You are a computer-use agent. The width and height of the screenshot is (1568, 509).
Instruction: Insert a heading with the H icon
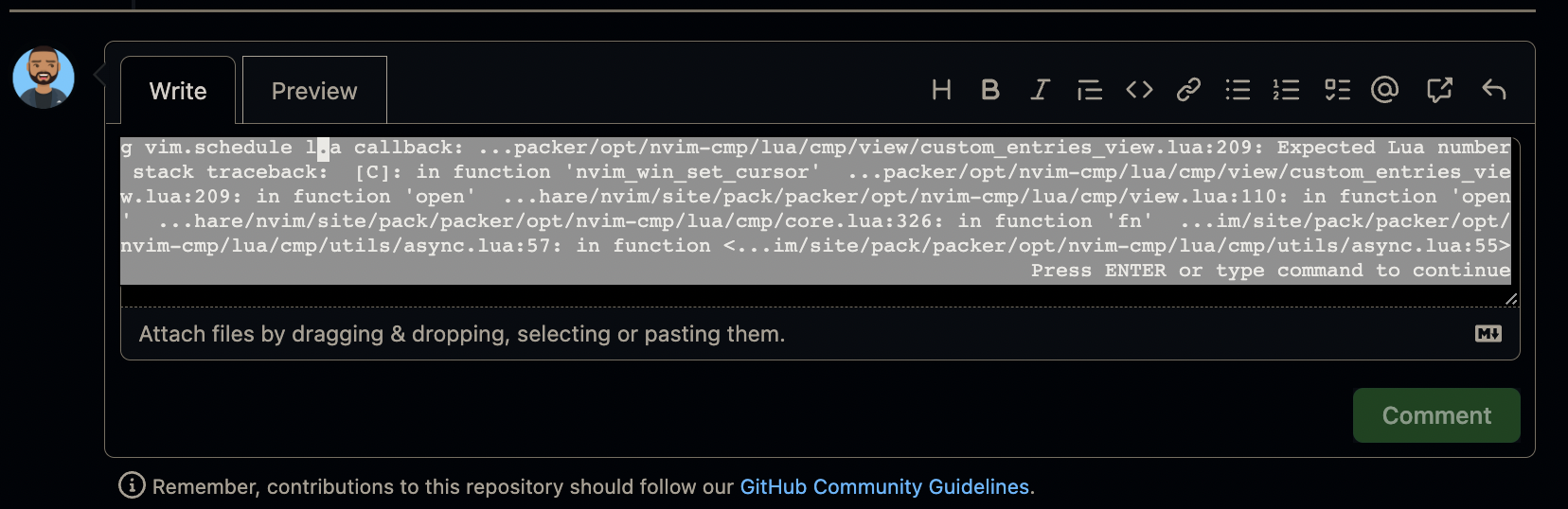click(941, 90)
